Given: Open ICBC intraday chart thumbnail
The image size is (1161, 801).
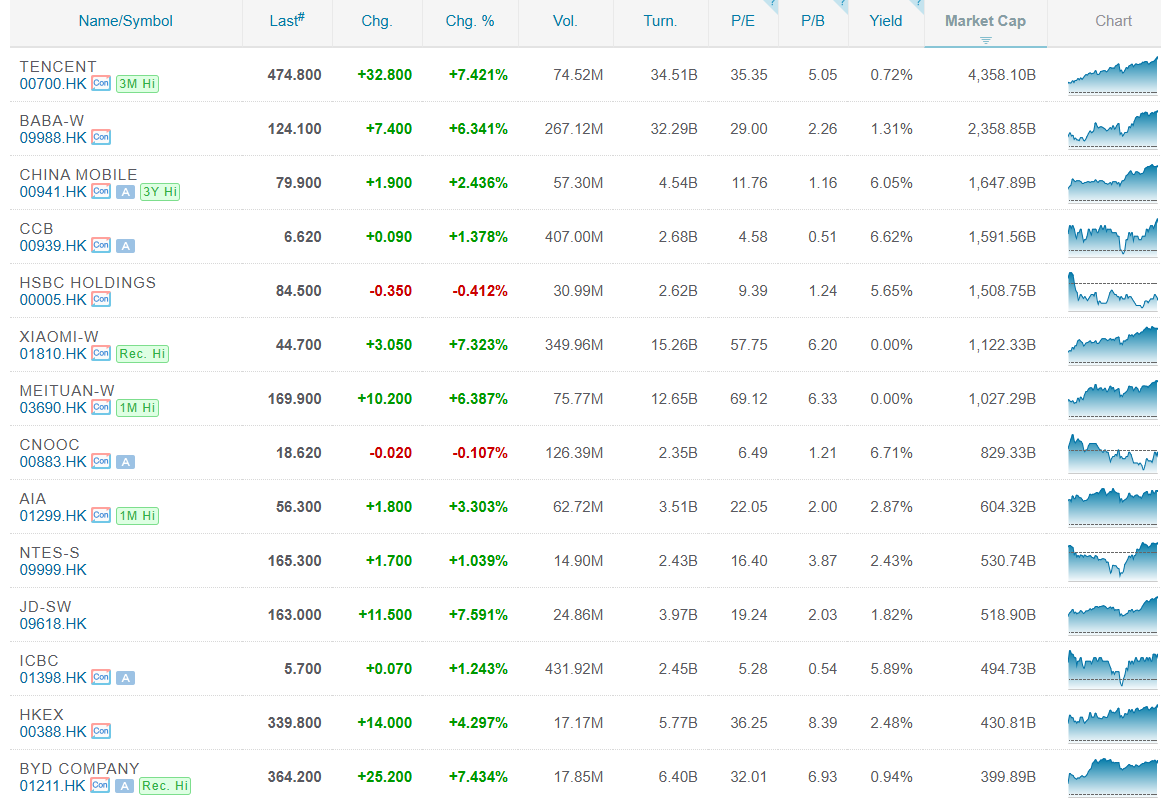Looking at the screenshot, I should [x=1113, y=670].
